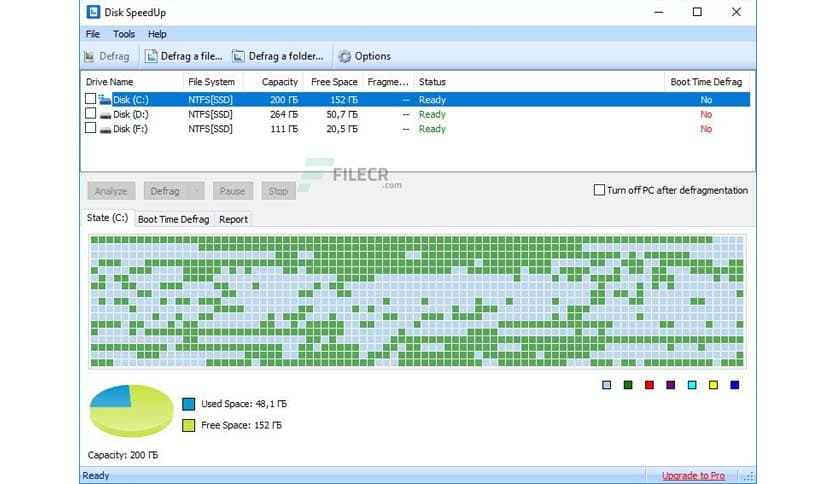The height and width of the screenshot is (484, 836).
Task: Click the No value in Disk (F:) row
Action: click(706, 129)
